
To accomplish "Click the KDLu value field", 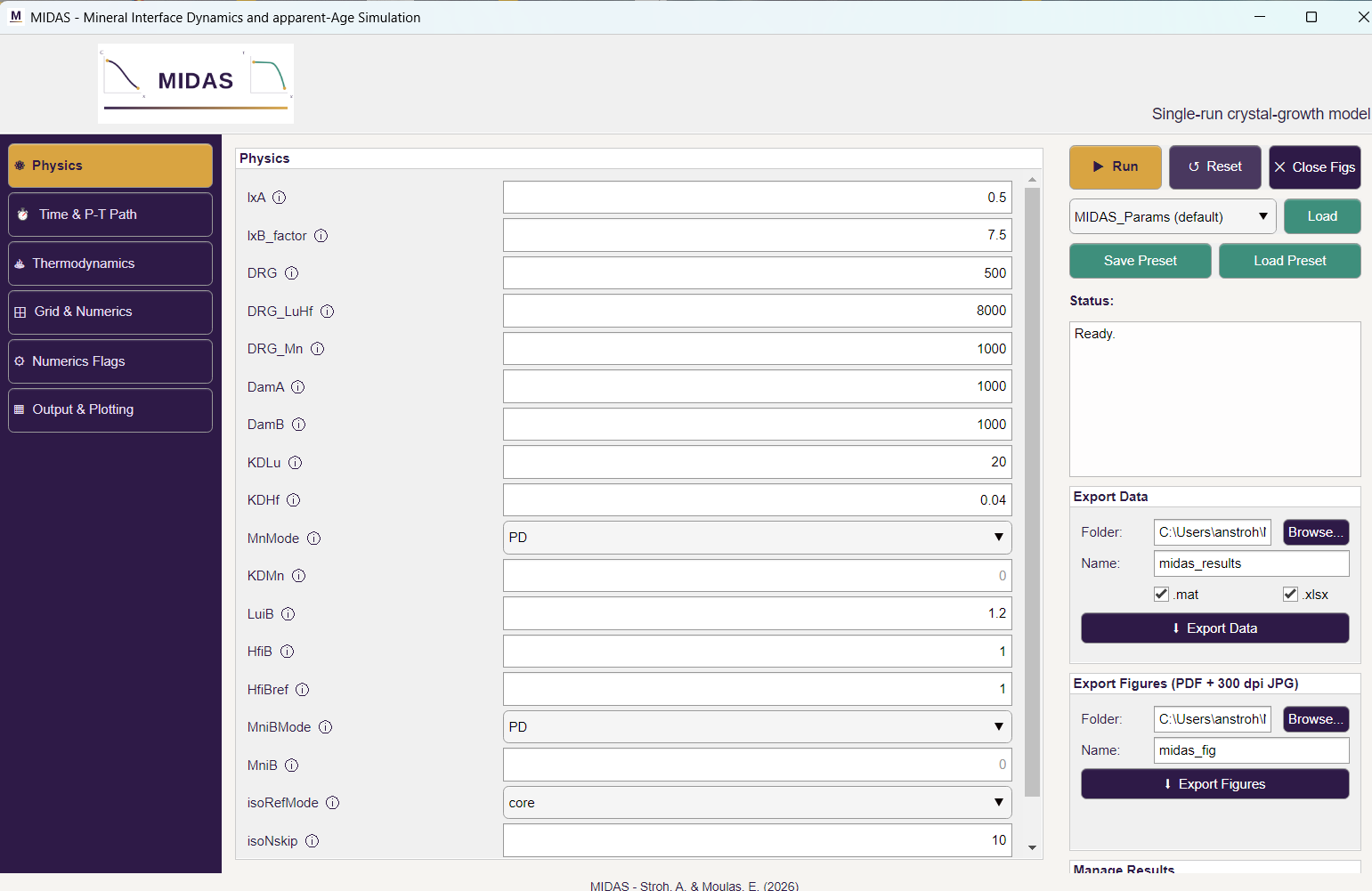I will 757,462.
